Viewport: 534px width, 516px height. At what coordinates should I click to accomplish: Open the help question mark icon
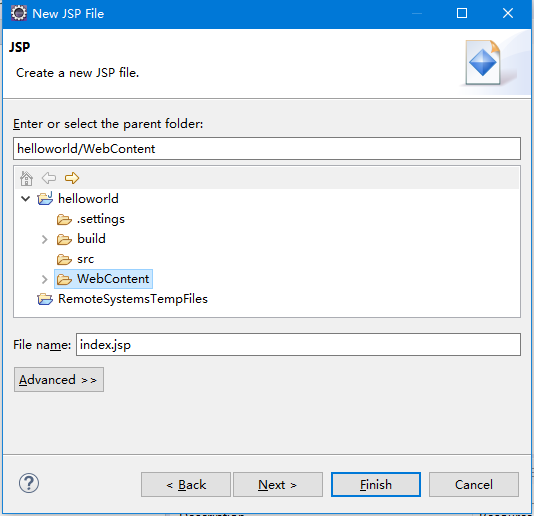(x=29, y=483)
